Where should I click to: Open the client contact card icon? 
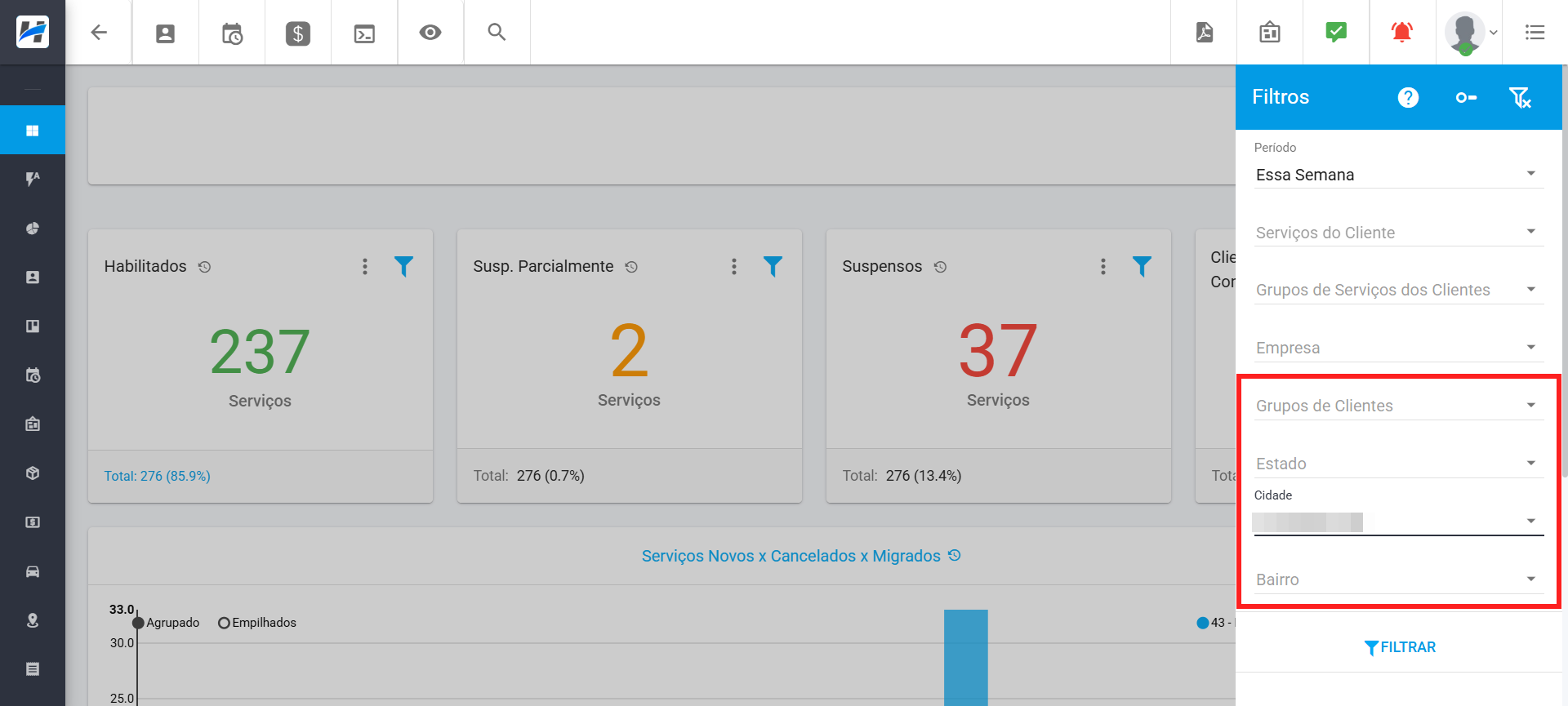click(165, 33)
